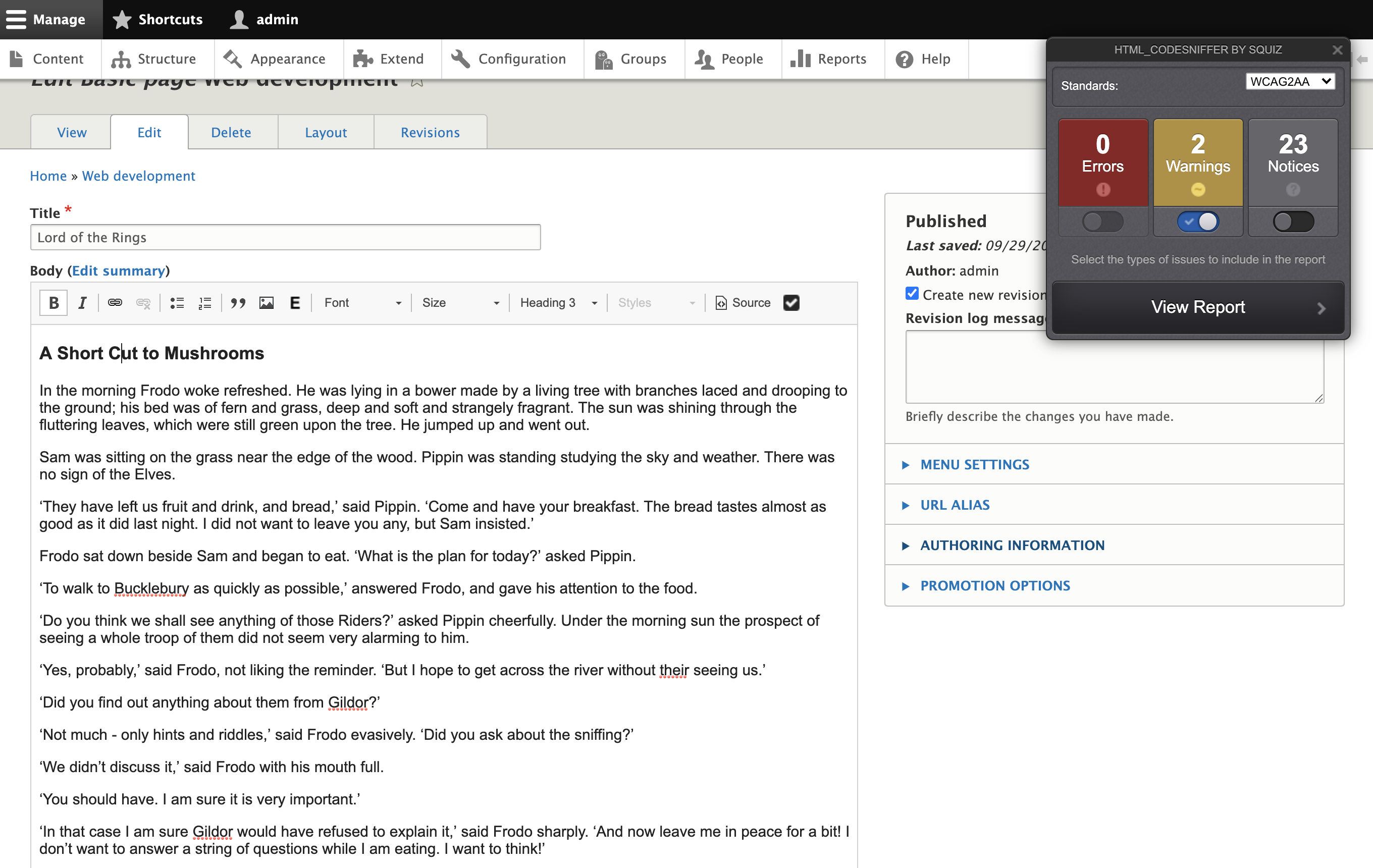The height and width of the screenshot is (868, 1373).
Task: Click the star icon beside page title
Action: tap(417, 82)
